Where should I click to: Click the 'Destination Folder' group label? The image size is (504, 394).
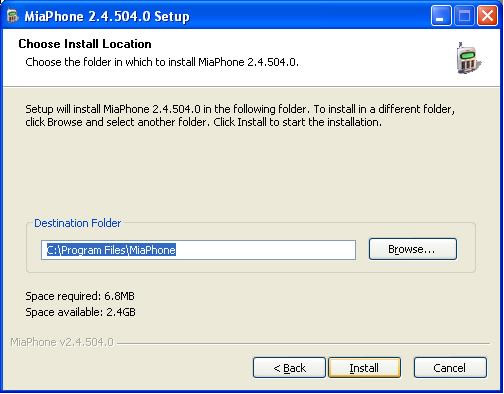click(77, 223)
